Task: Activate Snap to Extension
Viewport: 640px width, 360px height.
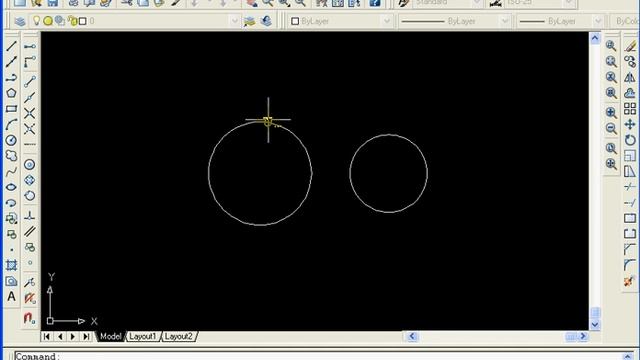Action: [29, 144]
